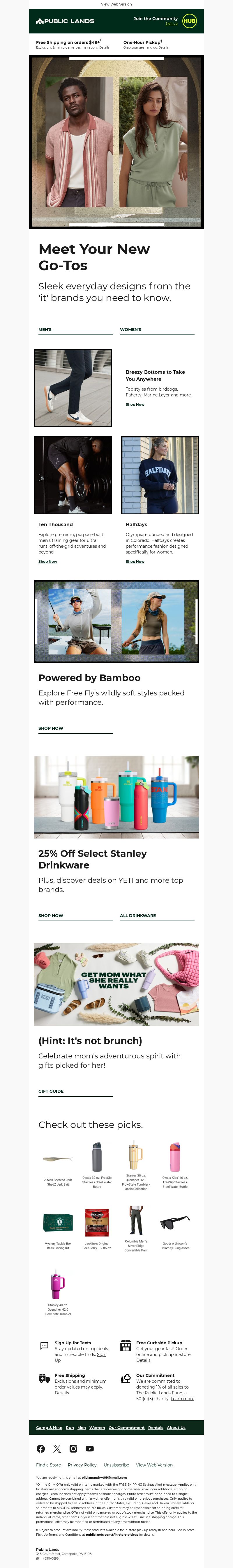Click the YouTube icon in footer
233x1568 pixels.
[x=90, y=1449]
